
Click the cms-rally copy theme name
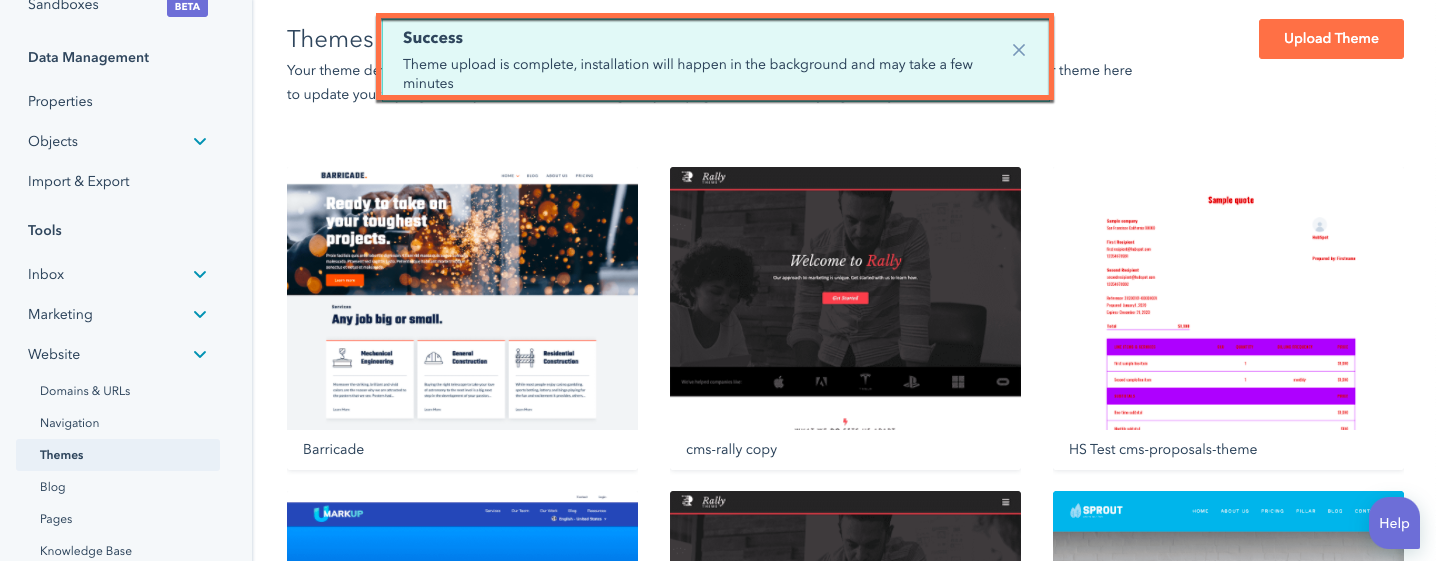point(731,450)
